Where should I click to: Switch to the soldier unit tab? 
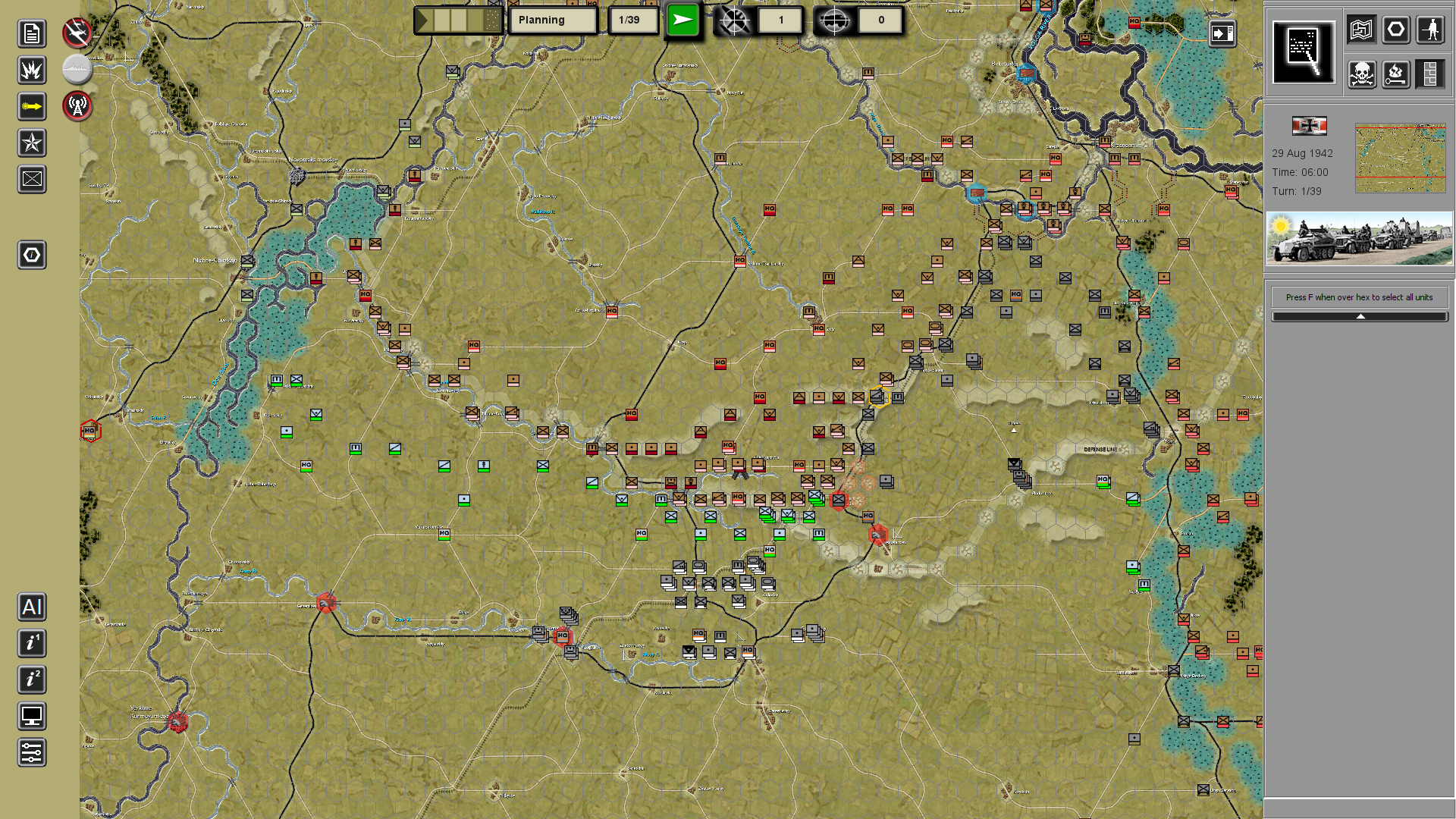pos(1431,30)
